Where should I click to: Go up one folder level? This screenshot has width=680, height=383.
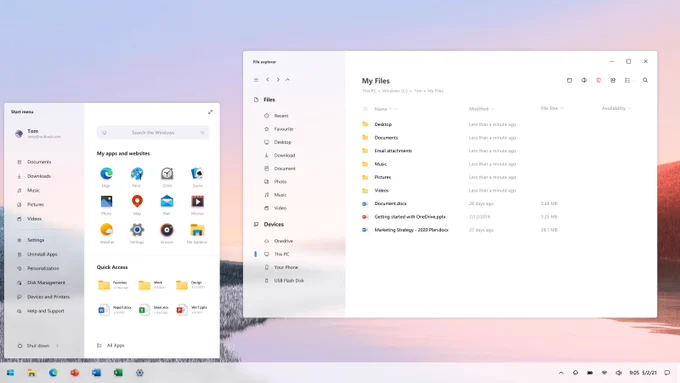[288, 80]
